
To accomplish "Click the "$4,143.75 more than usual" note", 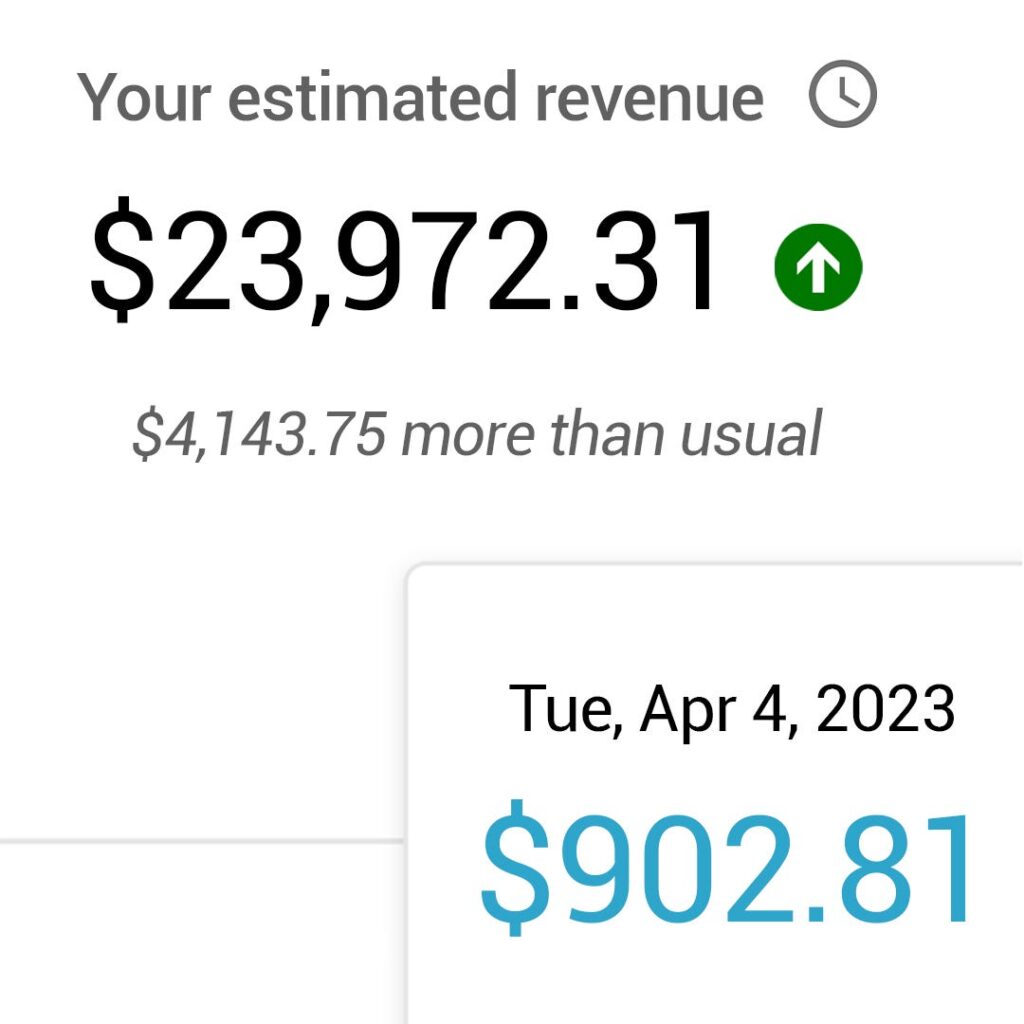I will point(476,433).
